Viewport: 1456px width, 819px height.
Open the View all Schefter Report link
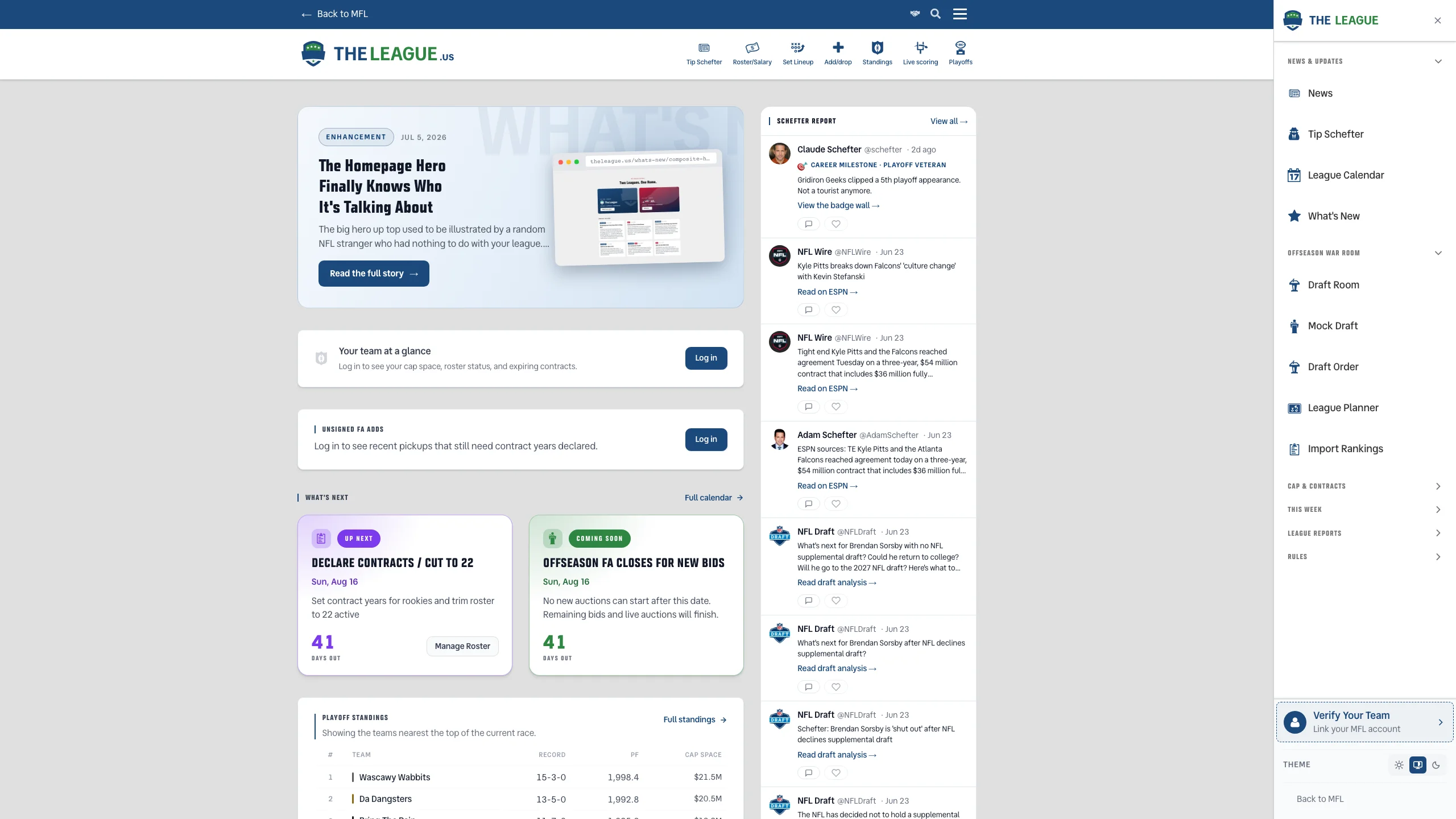949,121
